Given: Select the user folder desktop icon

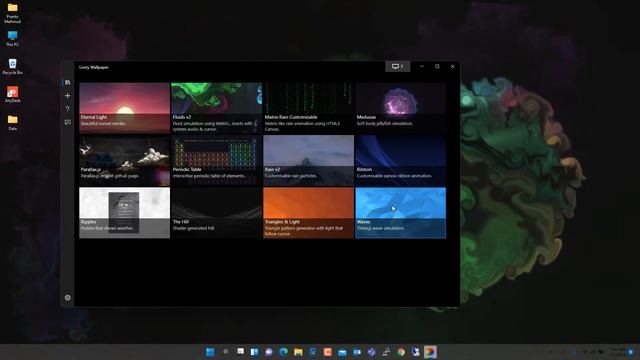Looking at the screenshot, I should pyautogui.click(x=13, y=13).
